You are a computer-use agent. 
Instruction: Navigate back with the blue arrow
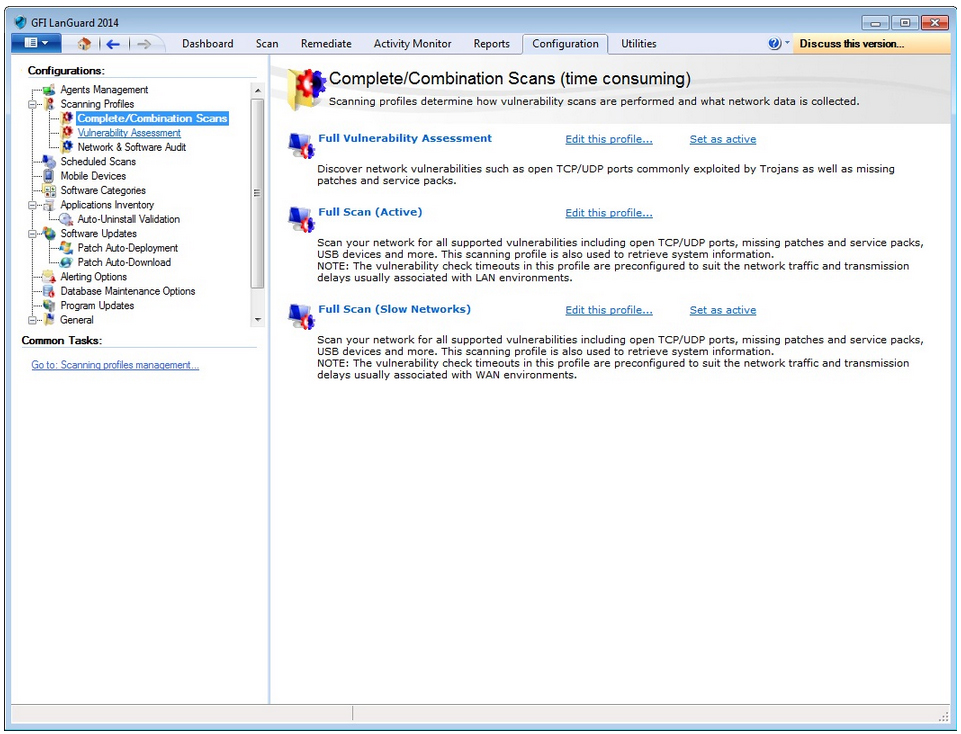113,44
